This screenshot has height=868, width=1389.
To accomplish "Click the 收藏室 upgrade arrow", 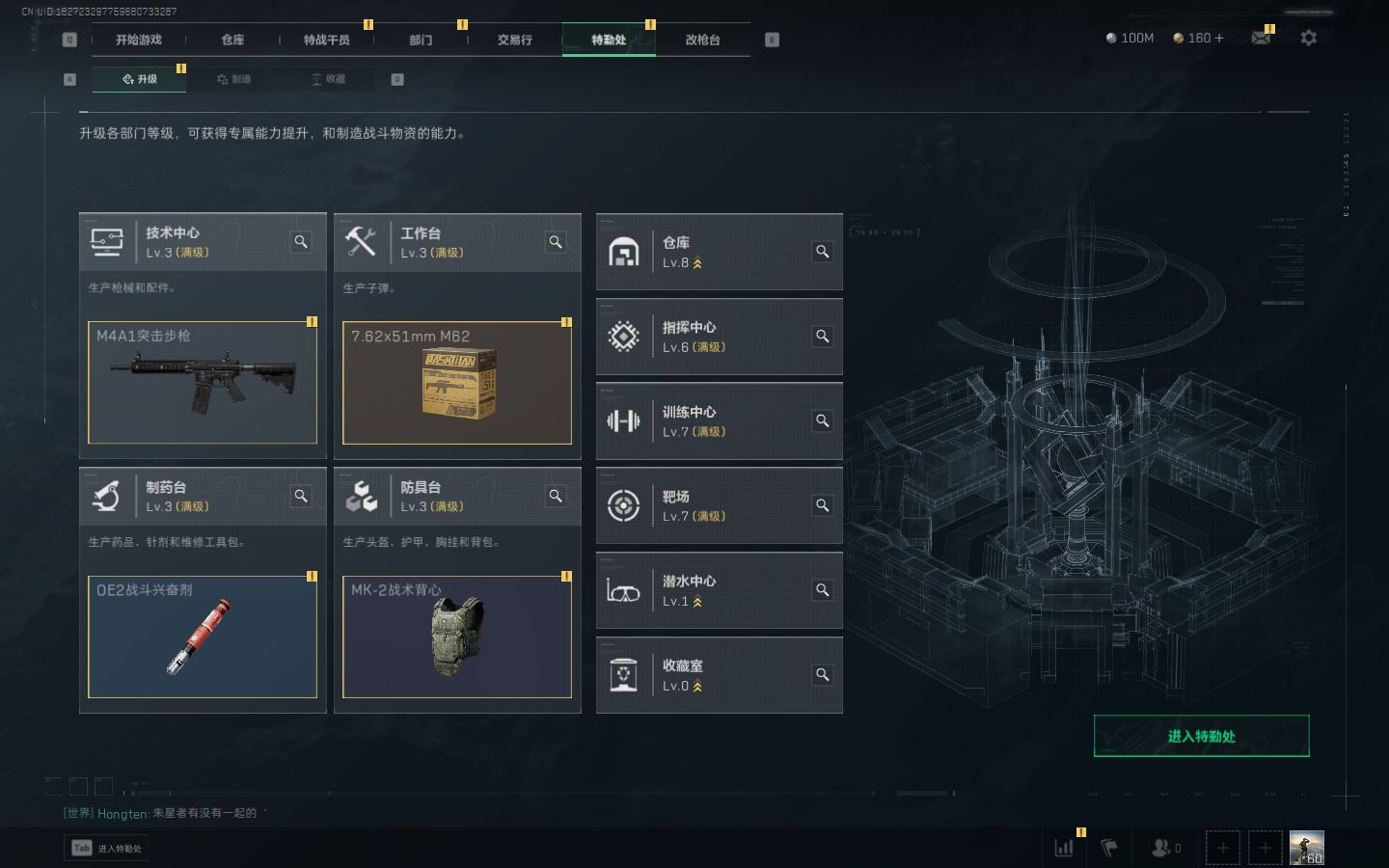I will coord(697,687).
